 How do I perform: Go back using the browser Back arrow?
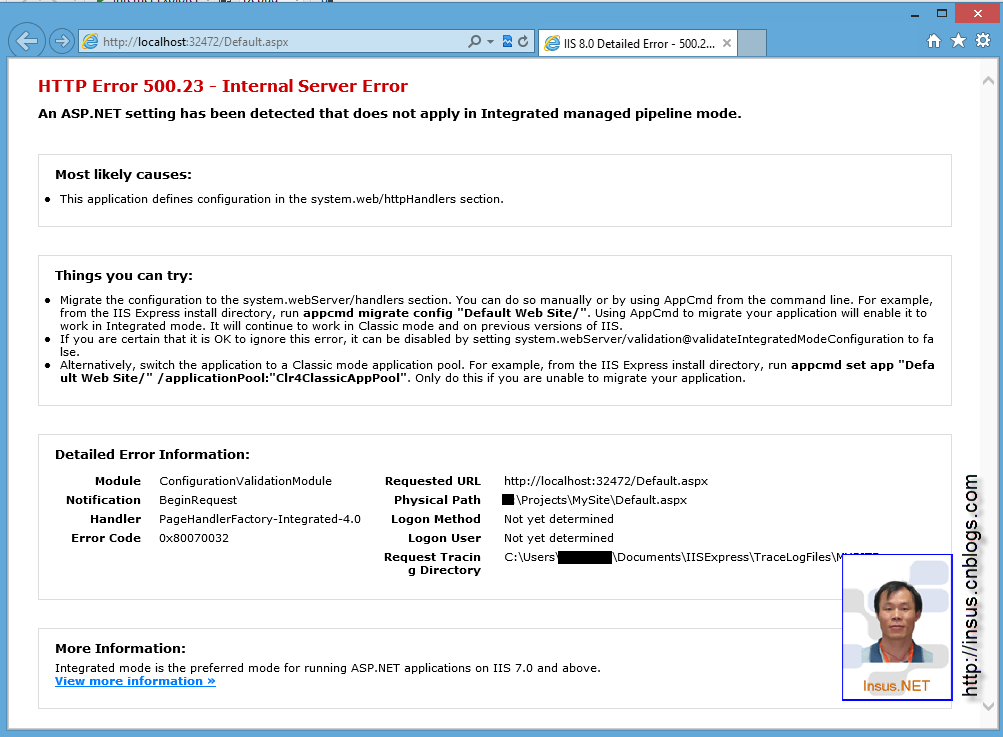(27, 42)
